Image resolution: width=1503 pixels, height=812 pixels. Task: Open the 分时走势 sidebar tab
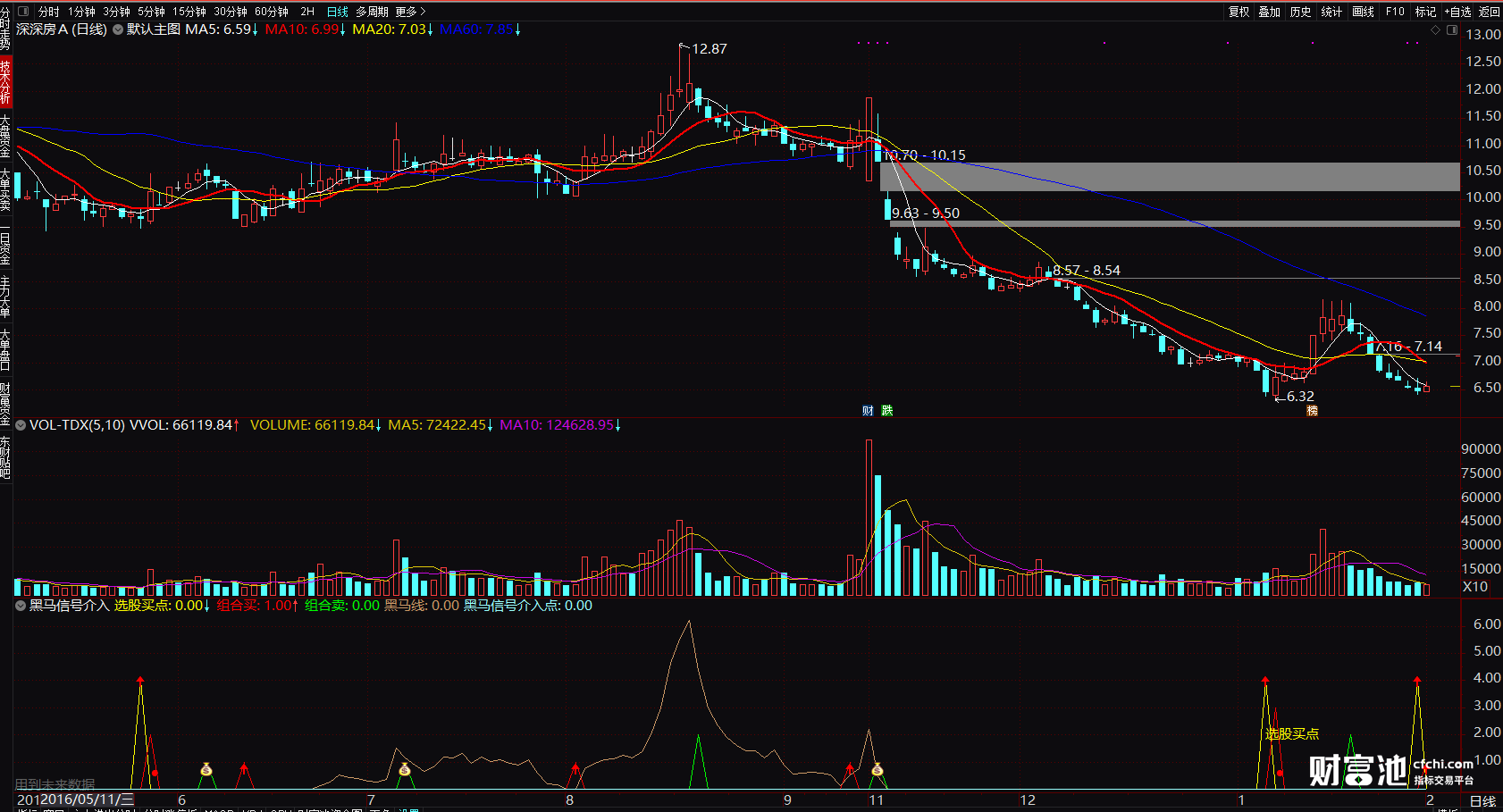pyautogui.click(x=5, y=27)
